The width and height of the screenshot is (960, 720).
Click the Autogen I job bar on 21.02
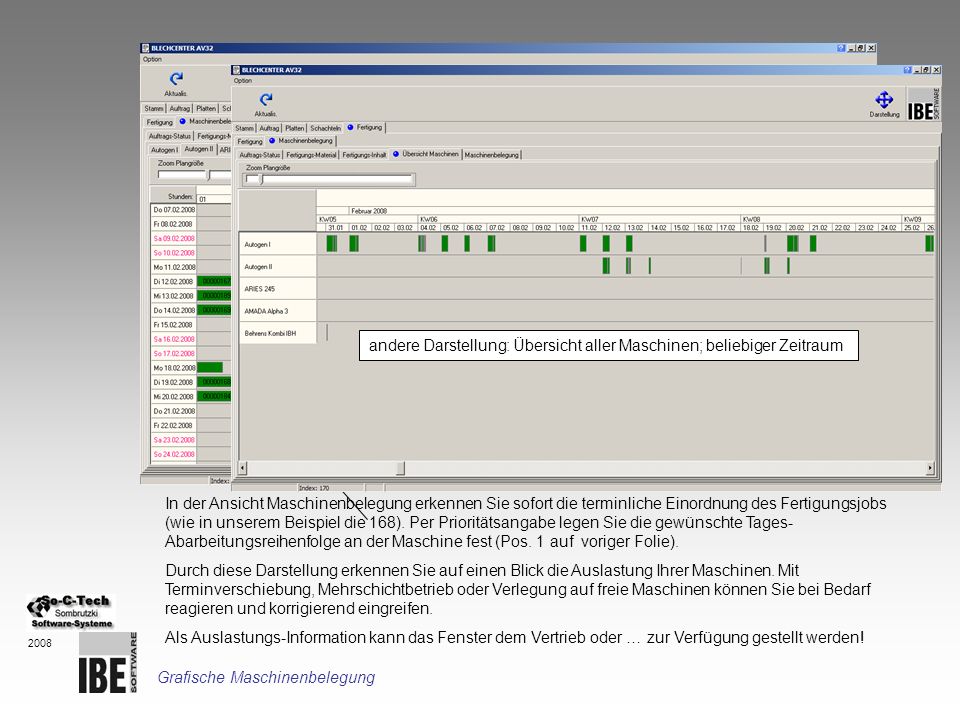pos(813,244)
